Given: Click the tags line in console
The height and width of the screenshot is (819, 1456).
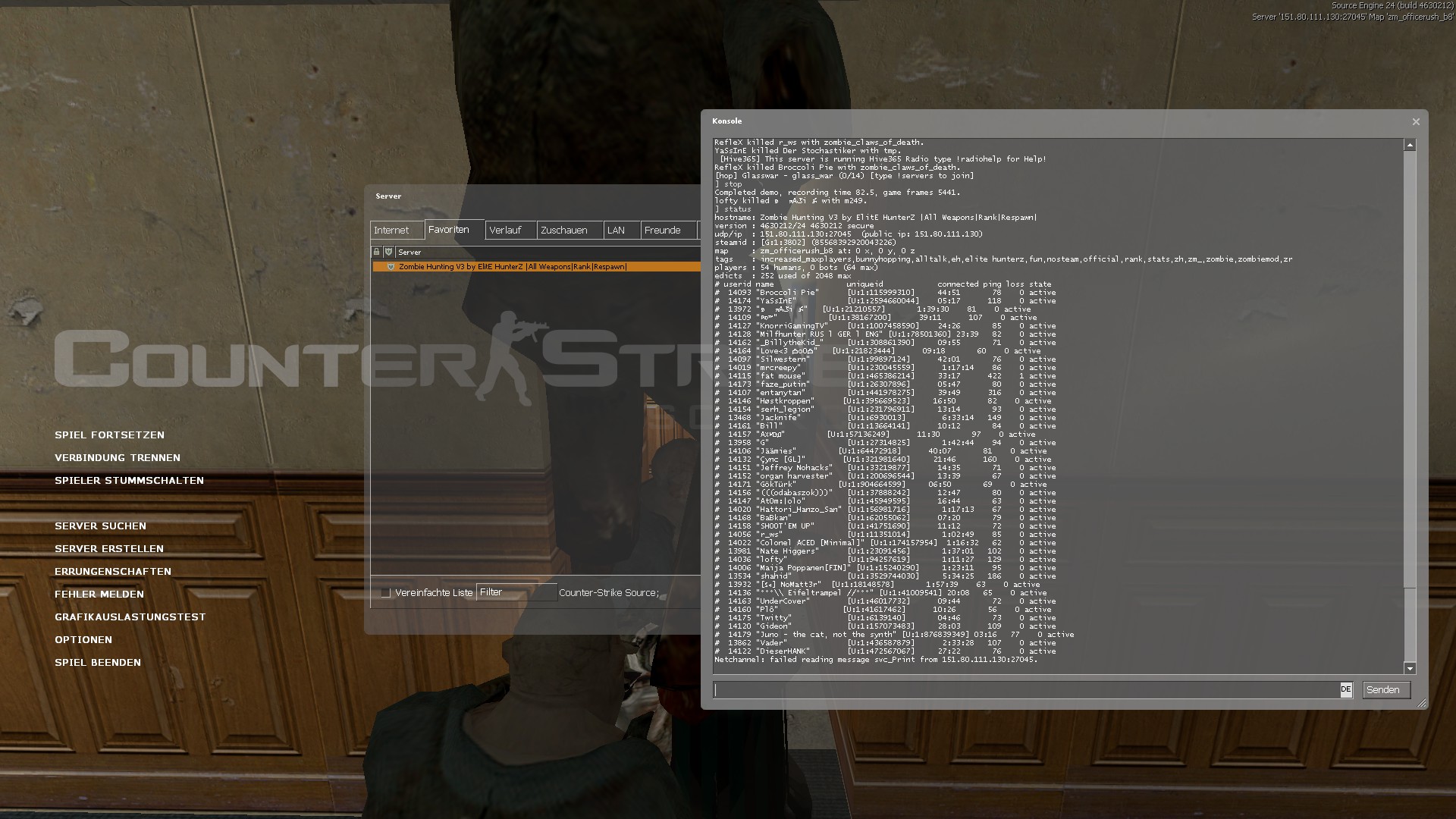Looking at the screenshot, I should (x=1003, y=259).
